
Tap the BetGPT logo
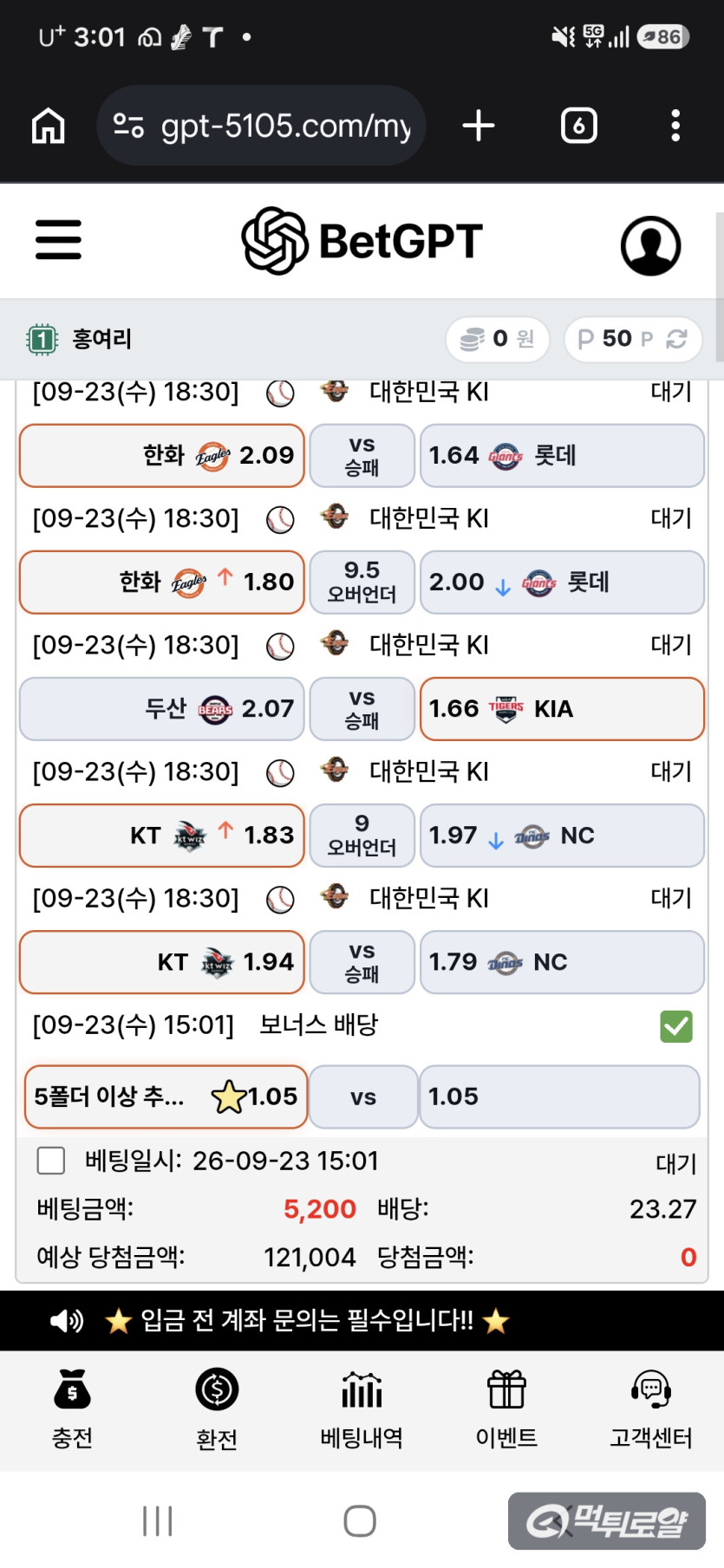point(362,241)
